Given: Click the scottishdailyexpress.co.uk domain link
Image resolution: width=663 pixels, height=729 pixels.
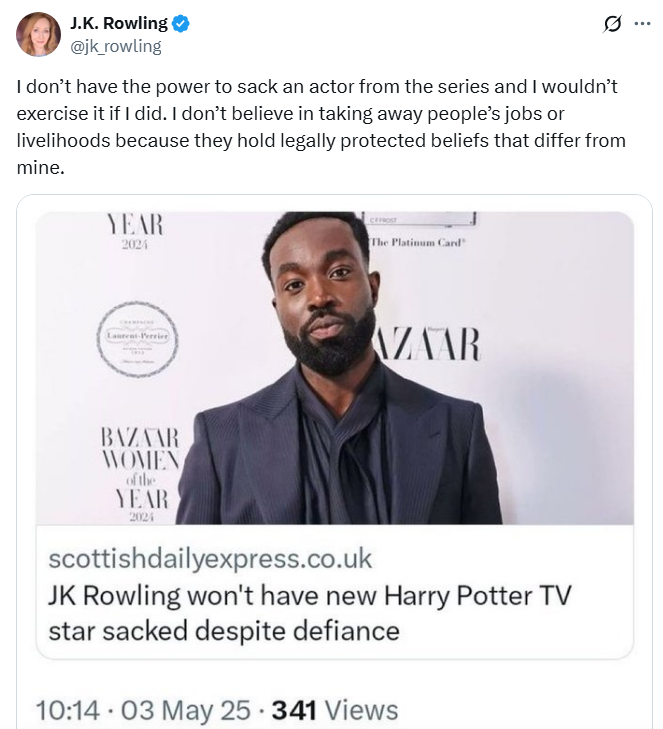Looking at the screenshot, I should [x=210, y=558].
